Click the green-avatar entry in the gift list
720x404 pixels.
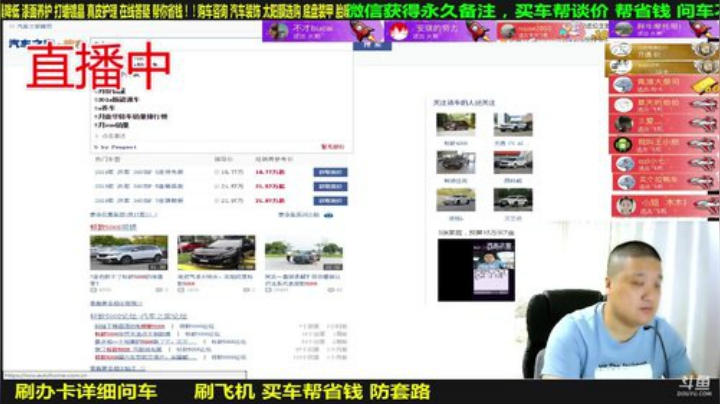[664, 145]
